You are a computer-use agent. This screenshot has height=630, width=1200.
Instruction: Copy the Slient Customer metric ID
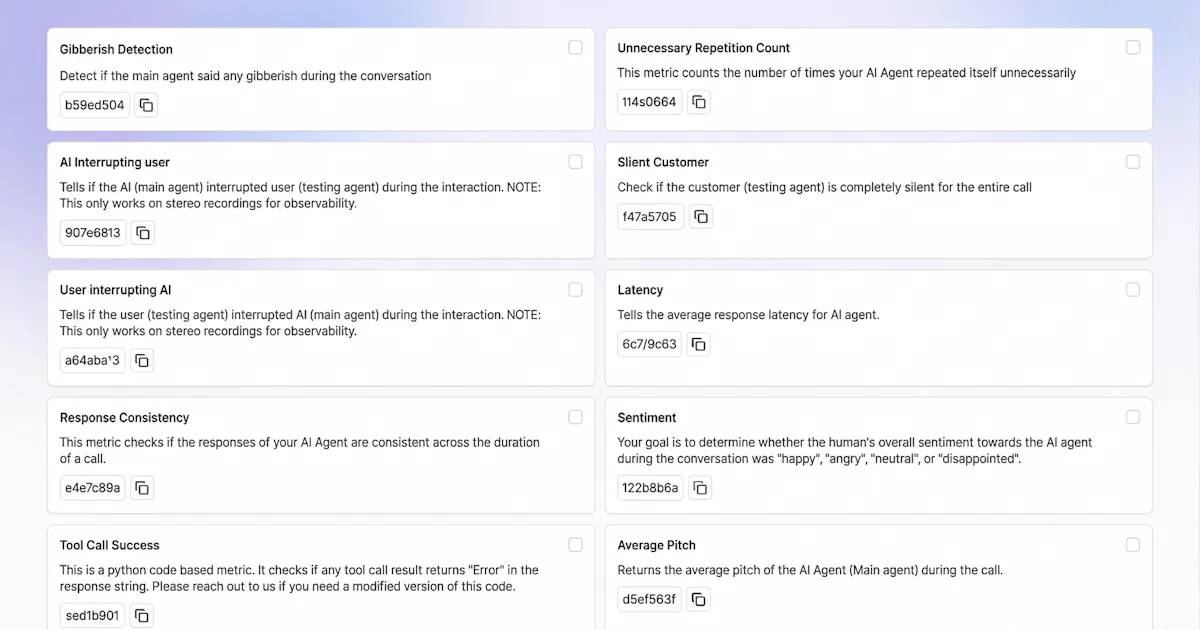pyautogui.click(x=701, y=216)
